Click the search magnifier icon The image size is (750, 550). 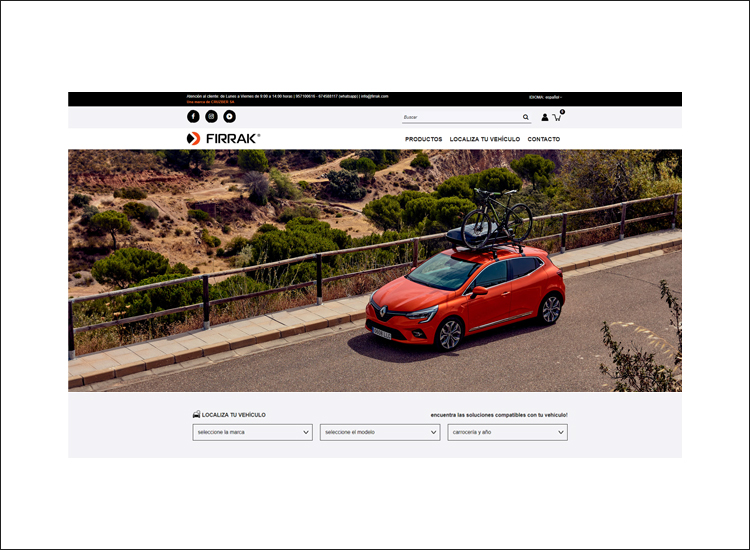click(x=526, y=117)
